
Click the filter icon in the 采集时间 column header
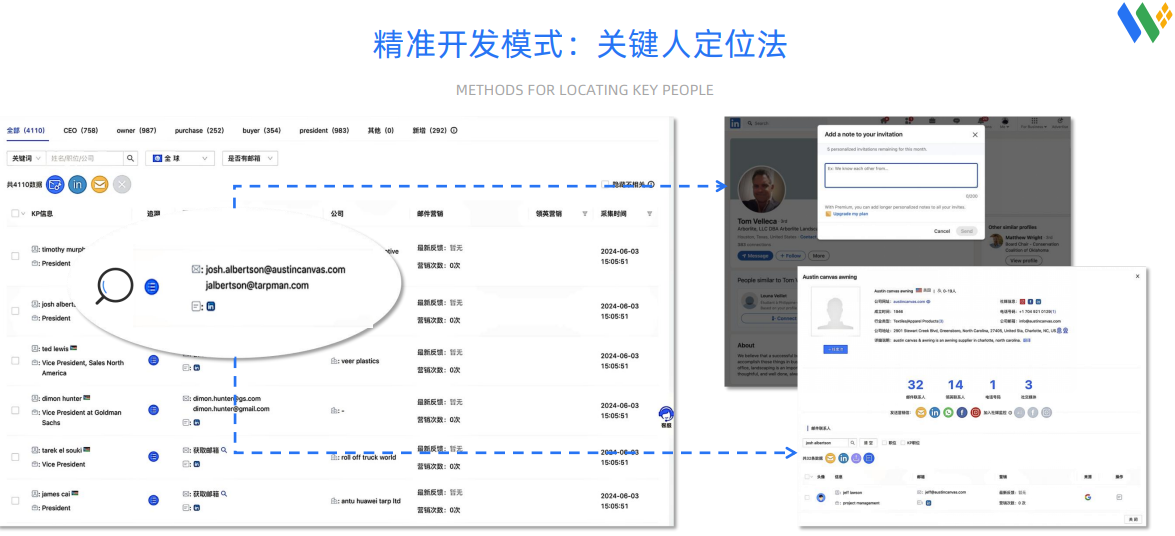tap(649, 214)
